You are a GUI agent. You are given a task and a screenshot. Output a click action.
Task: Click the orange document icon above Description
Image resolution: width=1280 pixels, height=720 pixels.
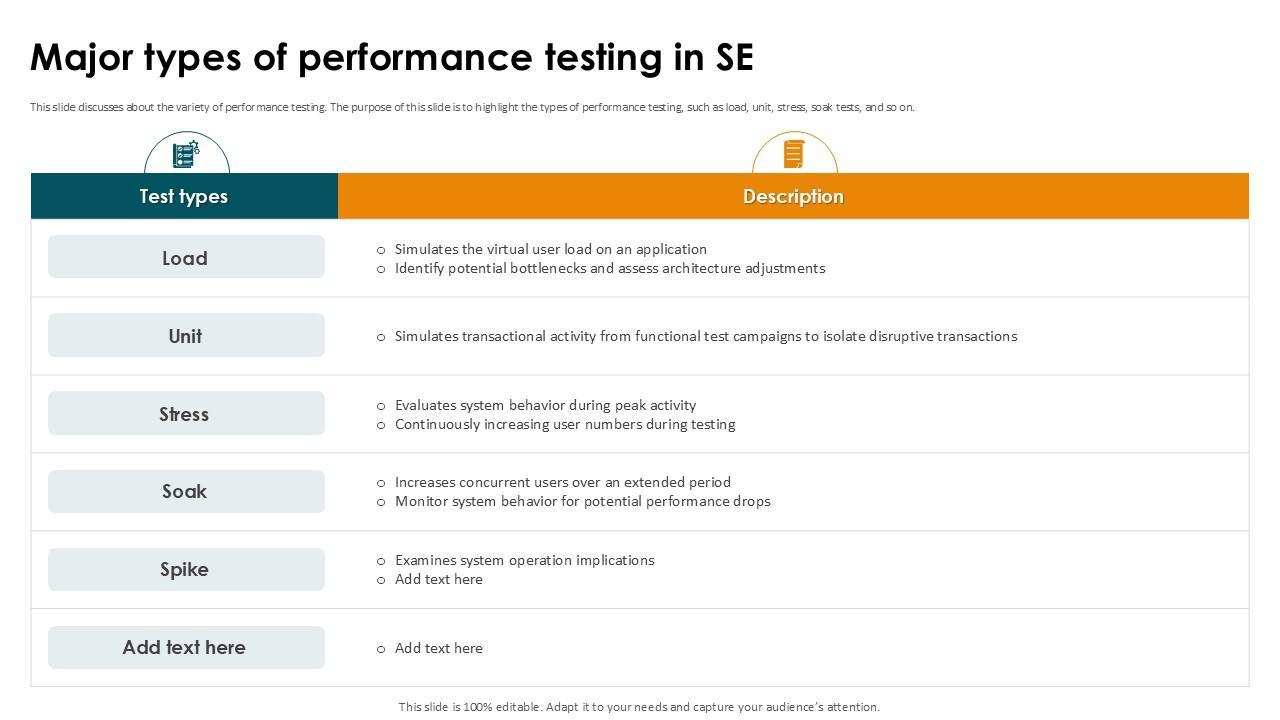(794, 155)
